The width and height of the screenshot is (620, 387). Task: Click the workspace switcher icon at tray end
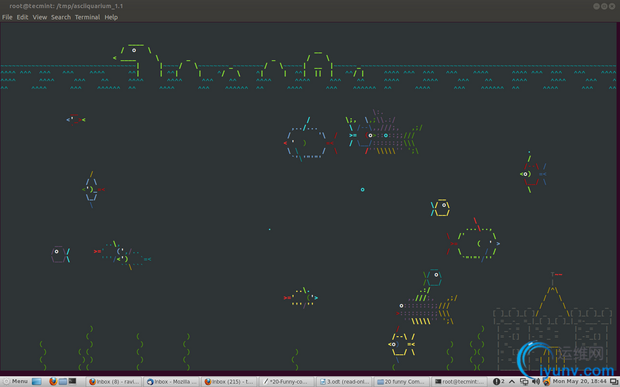pyautogui.click(x=614, y=381)
